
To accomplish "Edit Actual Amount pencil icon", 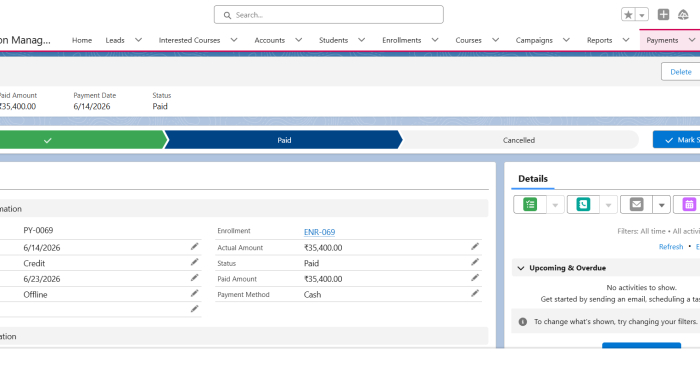I will [475, 246].
